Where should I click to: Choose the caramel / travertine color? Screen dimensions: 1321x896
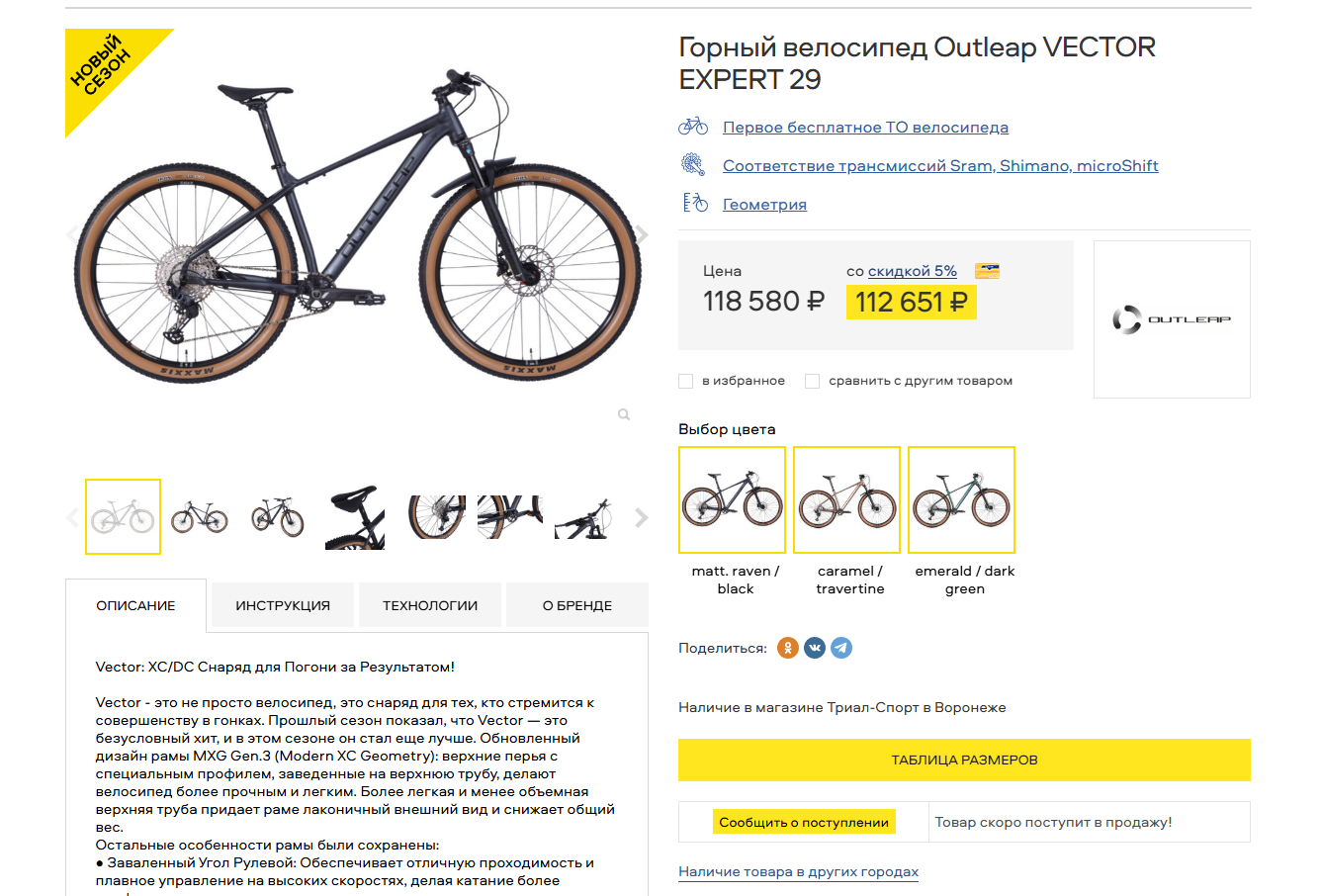(x=847, y=500)
